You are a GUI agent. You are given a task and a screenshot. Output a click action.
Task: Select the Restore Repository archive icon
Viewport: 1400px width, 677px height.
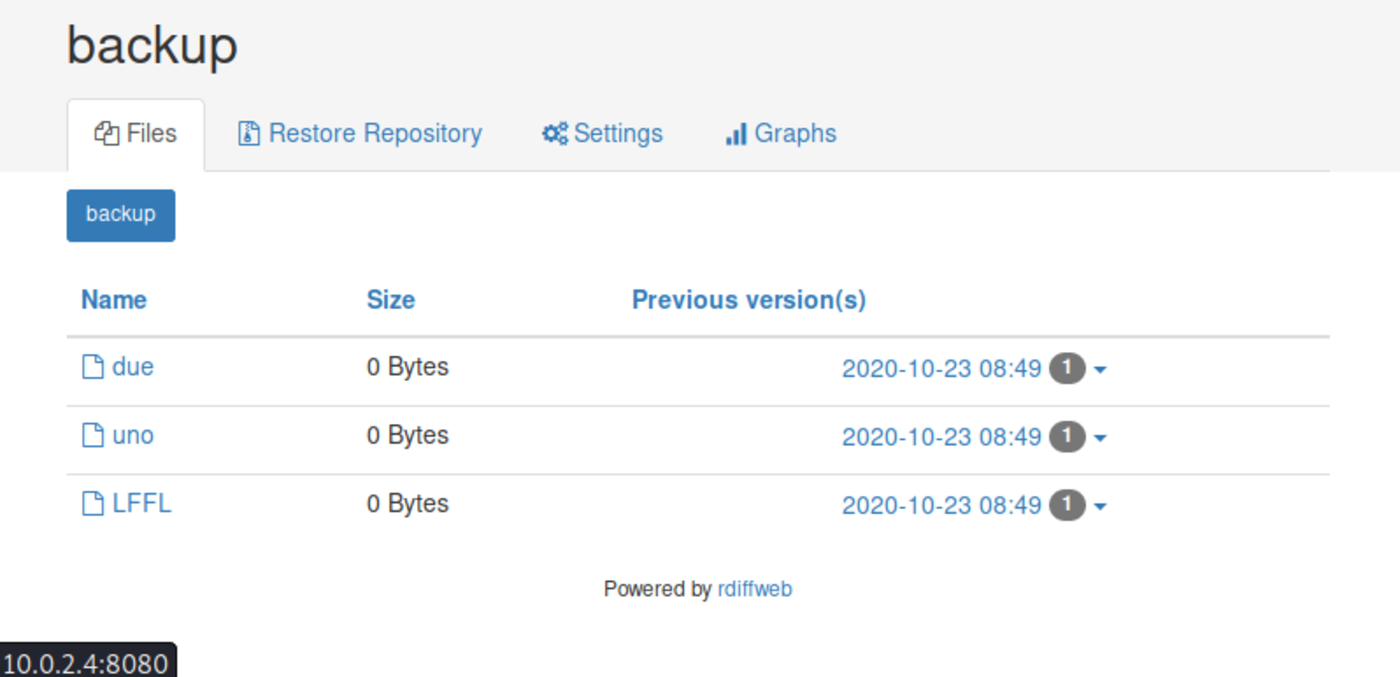coord(248,132)
